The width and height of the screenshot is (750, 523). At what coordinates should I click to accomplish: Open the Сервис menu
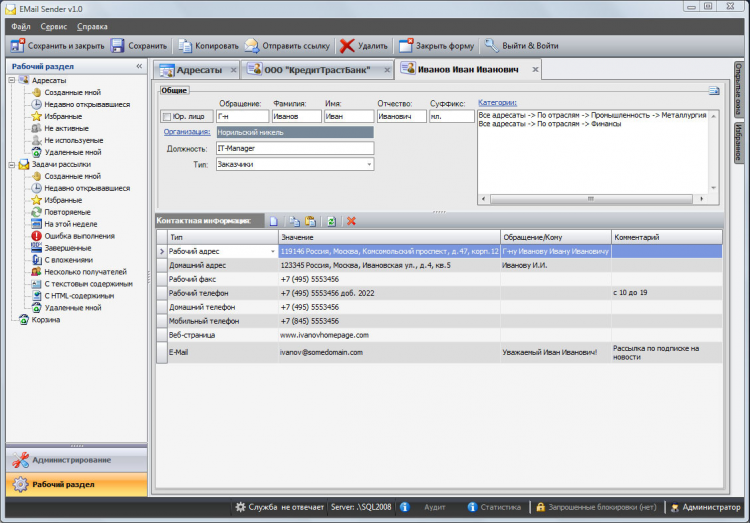coord(54,25)
